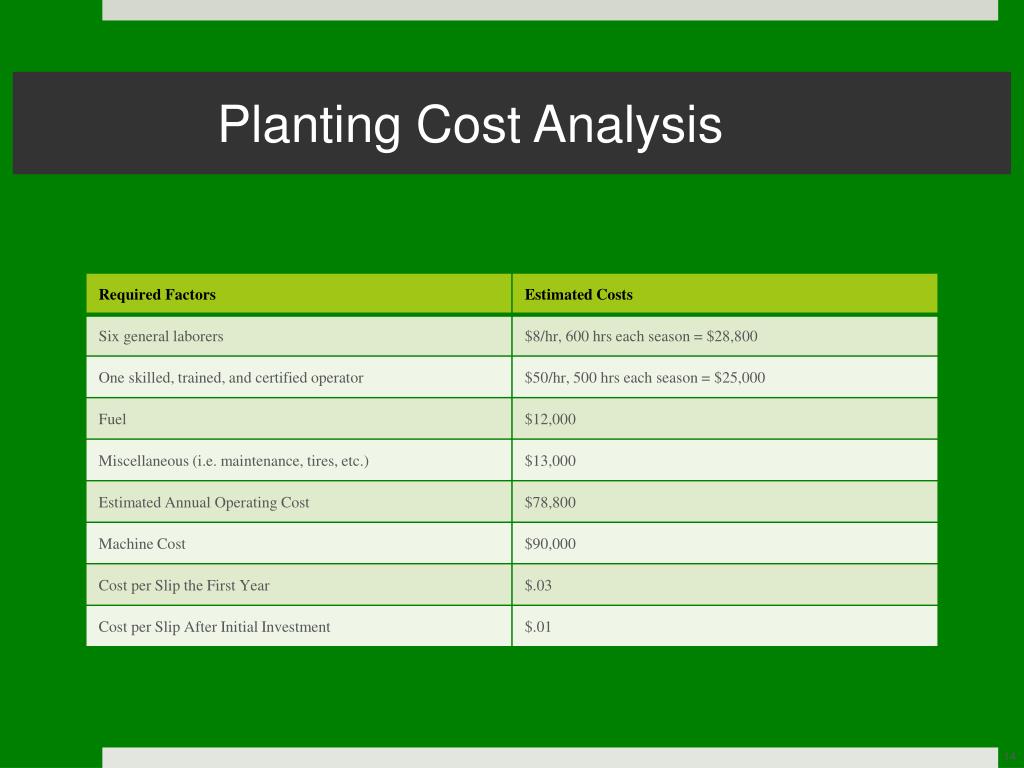Viewport: 1024px width, 768px height.
Task: Select the '$8/hr, 600 hrs each season = $28,800' cell
Action: [725, 336]
